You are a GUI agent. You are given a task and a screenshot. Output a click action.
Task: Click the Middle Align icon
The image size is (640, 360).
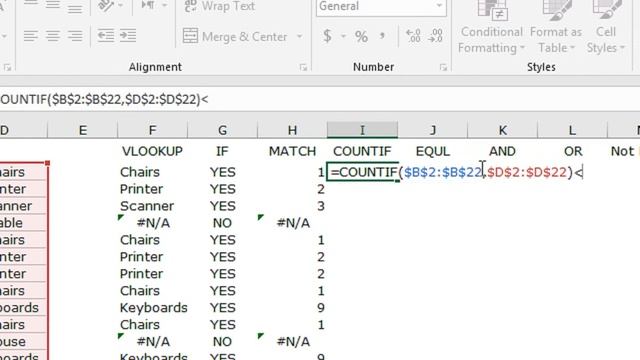pyautogui.click(x=53, y=4)
